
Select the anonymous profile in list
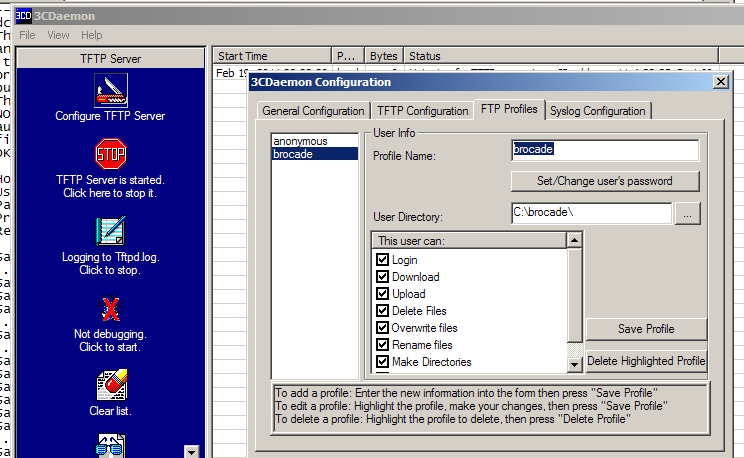click(x=300, y=141)
